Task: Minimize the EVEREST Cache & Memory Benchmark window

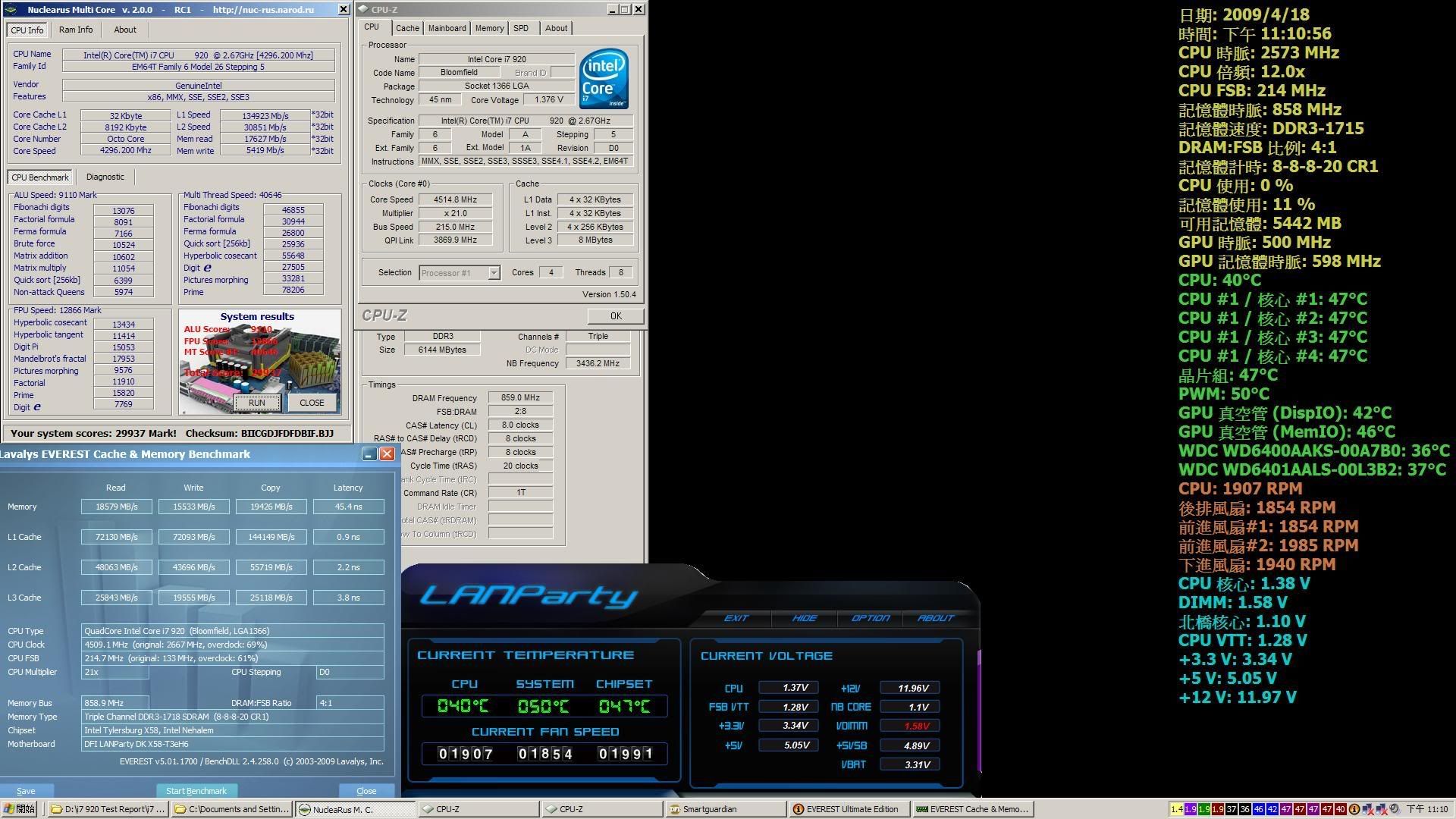Action: click(x=369, y=453)
